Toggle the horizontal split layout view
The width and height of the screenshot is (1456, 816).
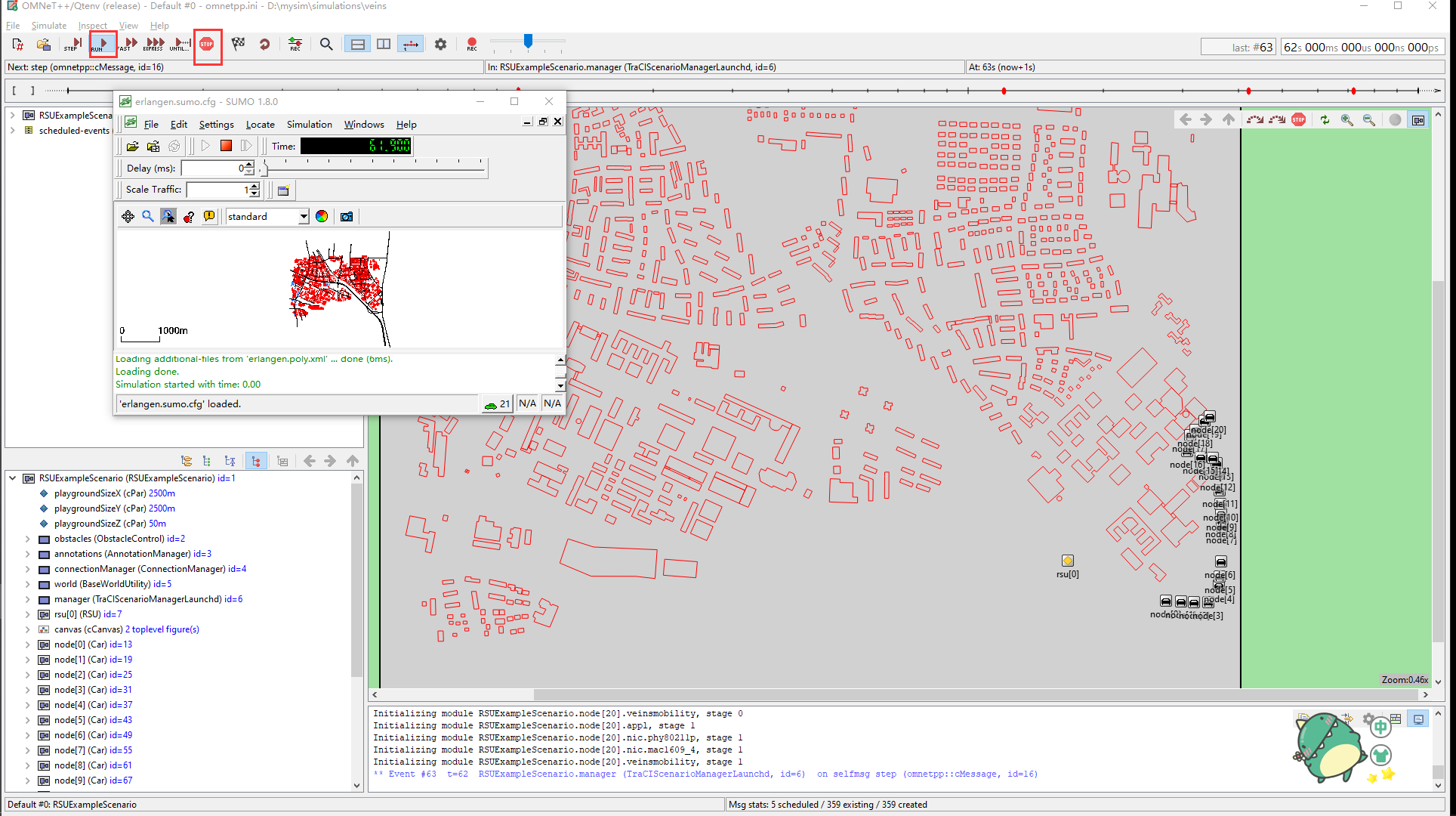pyautogui.click(x=356, y=44)
